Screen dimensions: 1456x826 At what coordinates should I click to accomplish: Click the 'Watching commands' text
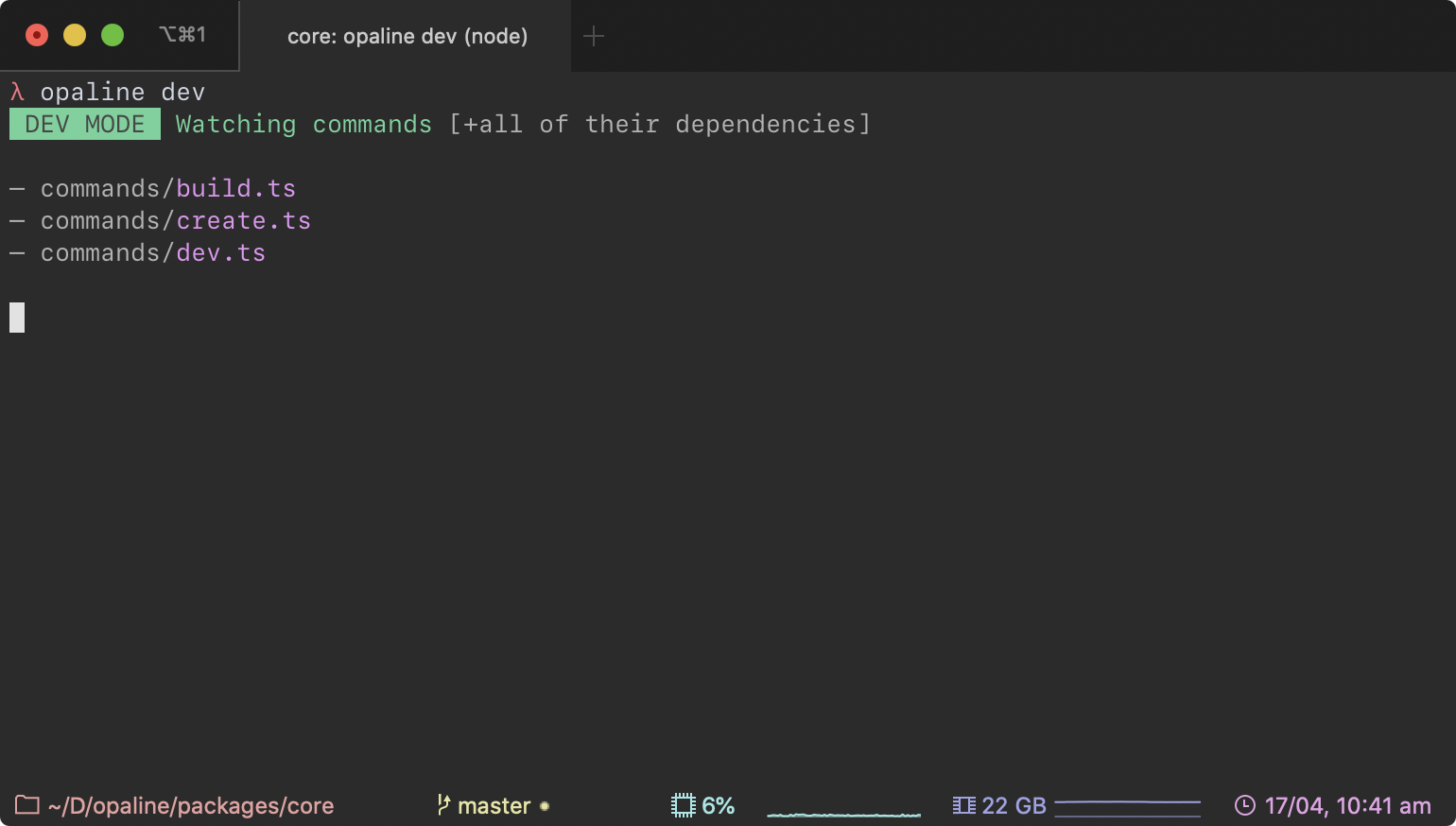click(x=303, y=124)
